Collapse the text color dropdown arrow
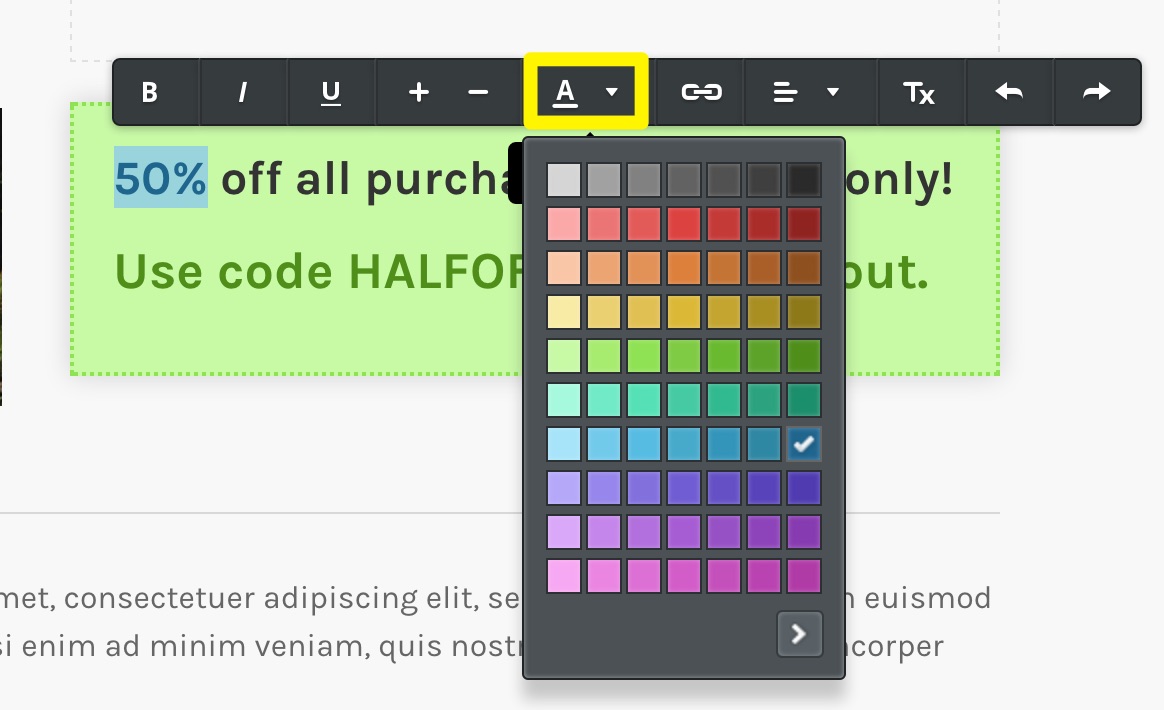 tap(612, 92)
